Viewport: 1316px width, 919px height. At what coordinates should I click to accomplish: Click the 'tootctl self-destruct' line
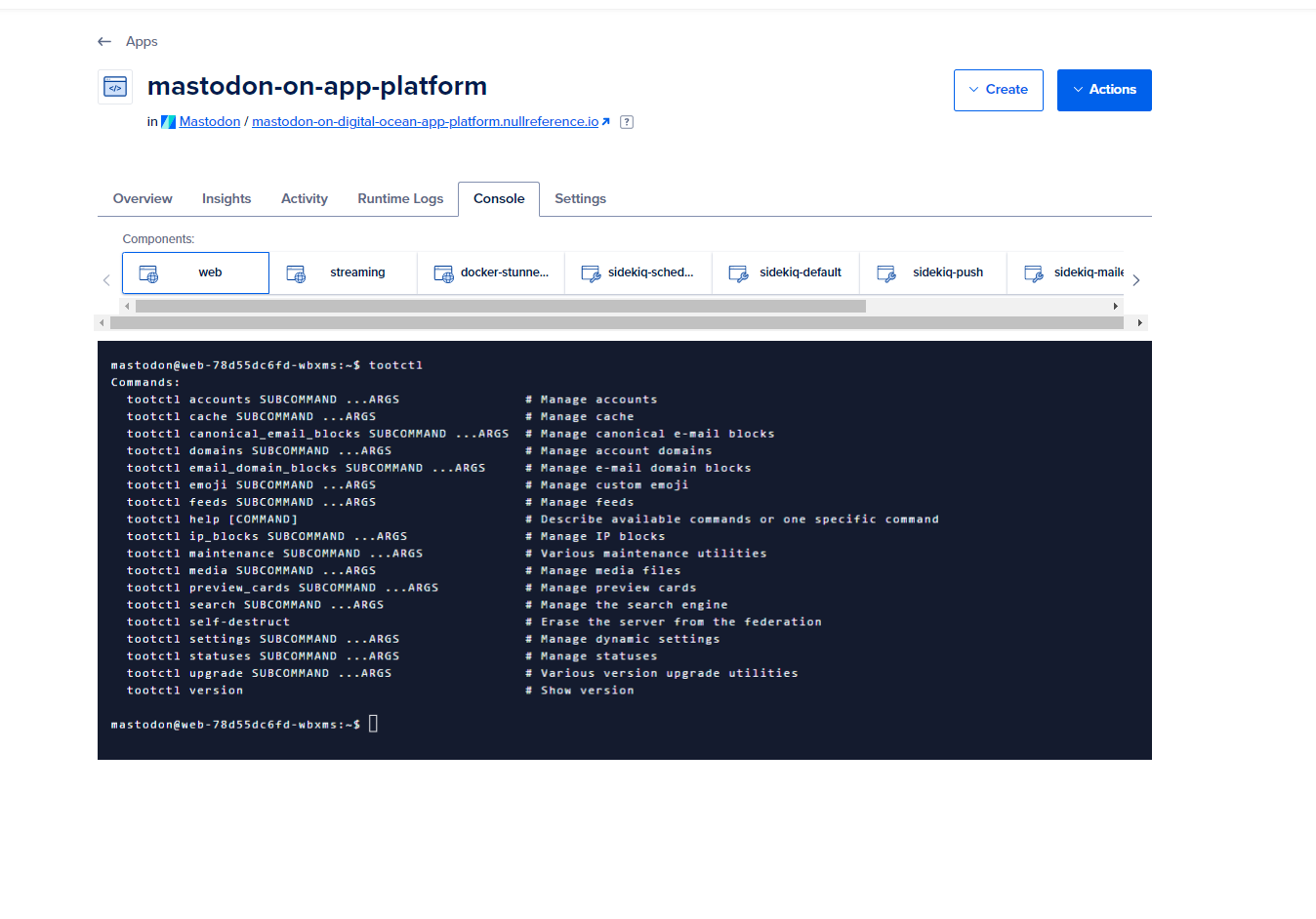(x=208, y=622)
